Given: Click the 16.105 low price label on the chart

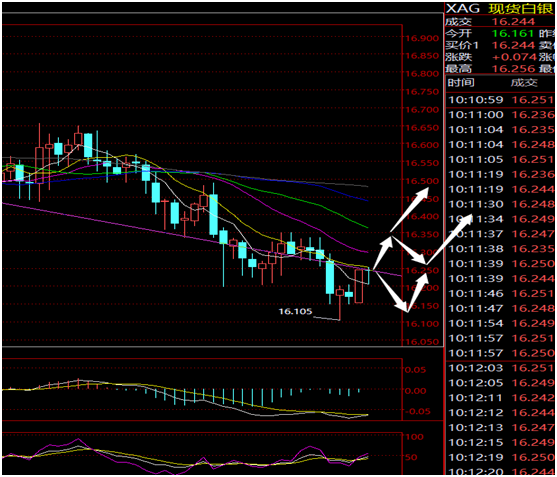Looking at the screenshot, I should click(x=295, y=311).
